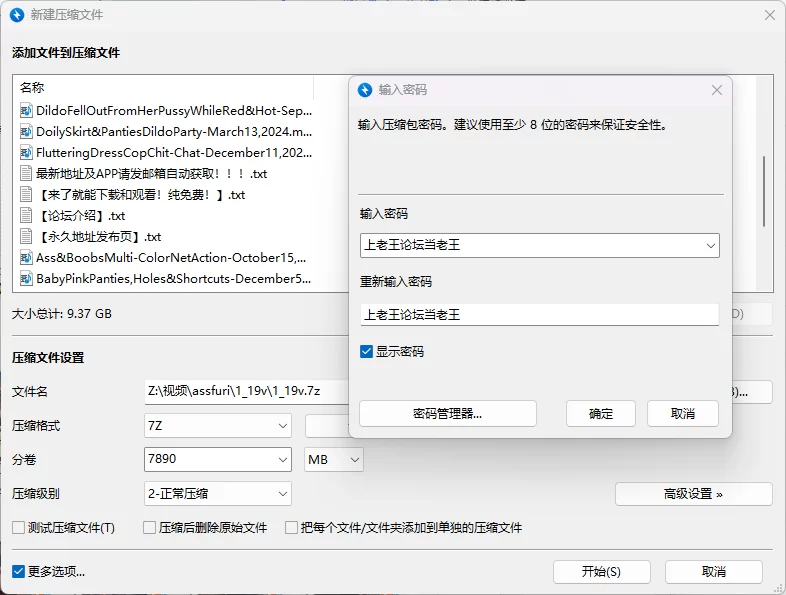
Task: Click the file list vertical scrollbar
Action: (x=765, y=190)
